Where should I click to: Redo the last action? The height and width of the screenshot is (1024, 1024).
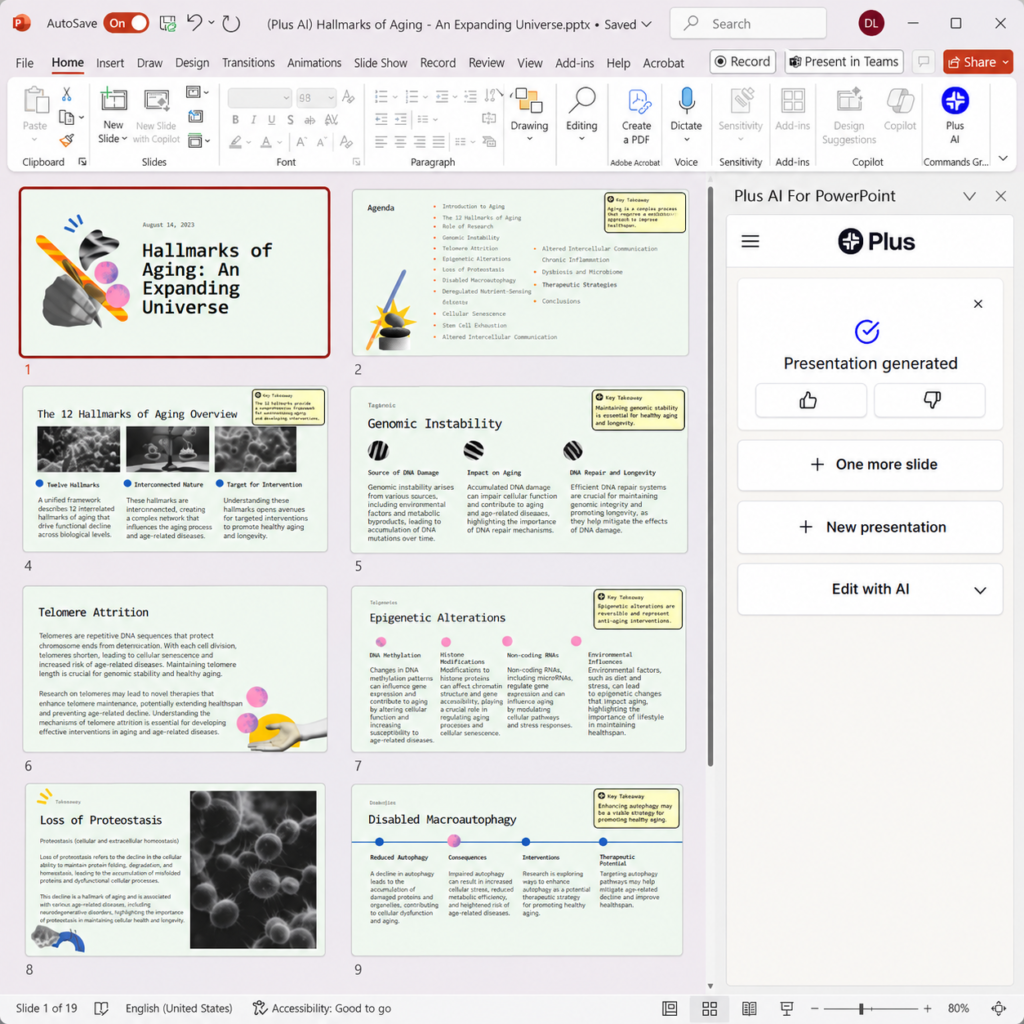pyautogui.click(x=231, y=24)
